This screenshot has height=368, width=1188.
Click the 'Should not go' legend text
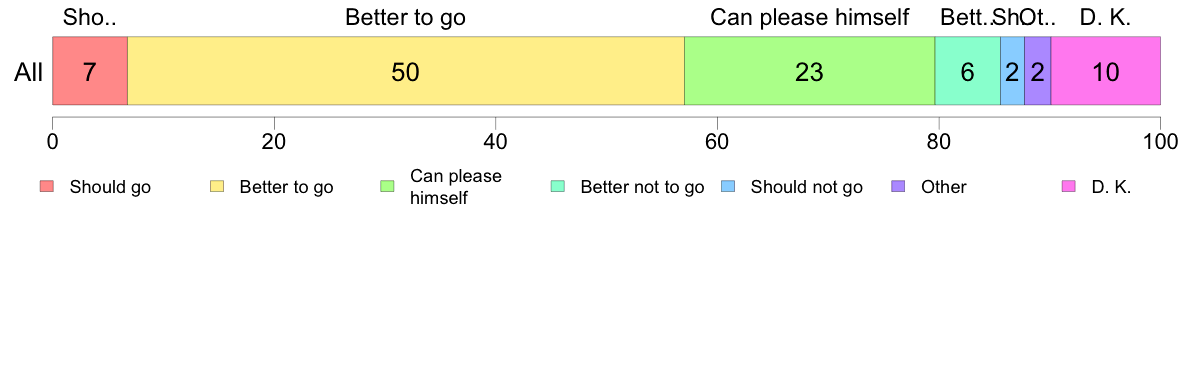click(806, 187)
